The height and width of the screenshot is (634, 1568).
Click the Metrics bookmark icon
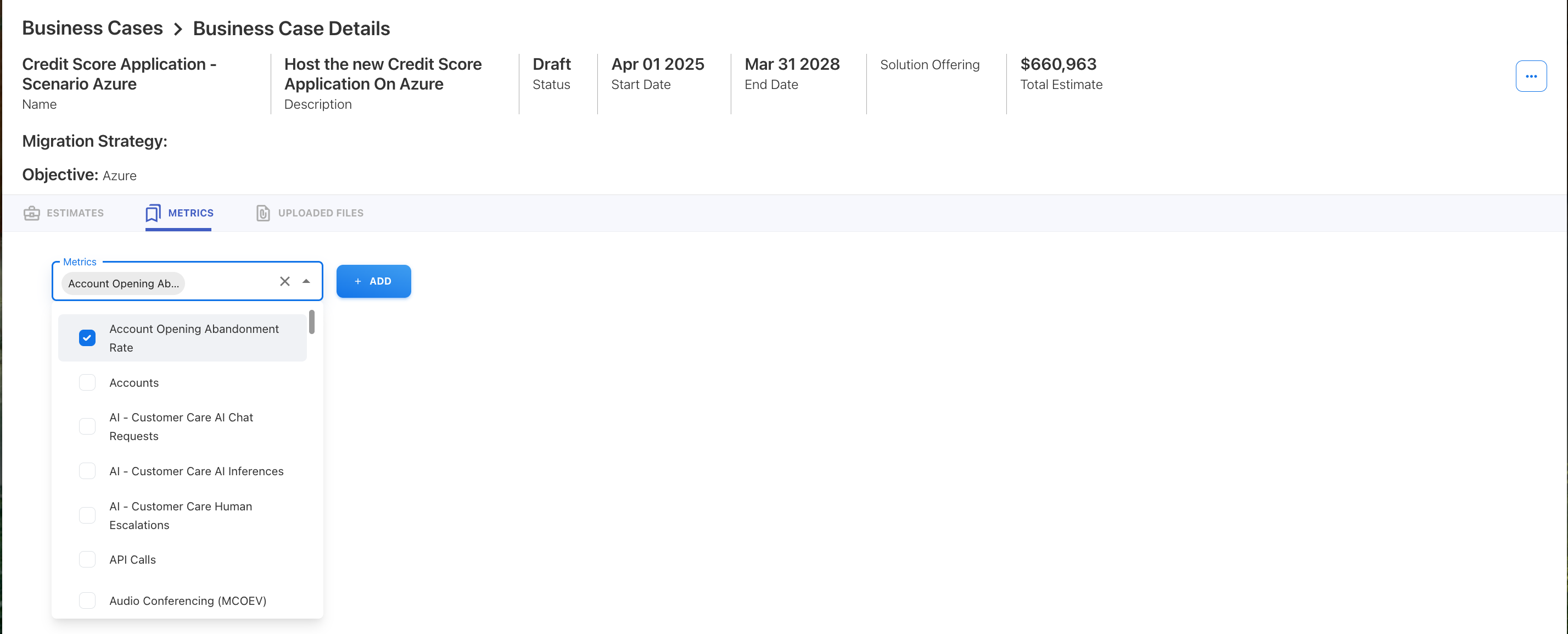(153, 213)
